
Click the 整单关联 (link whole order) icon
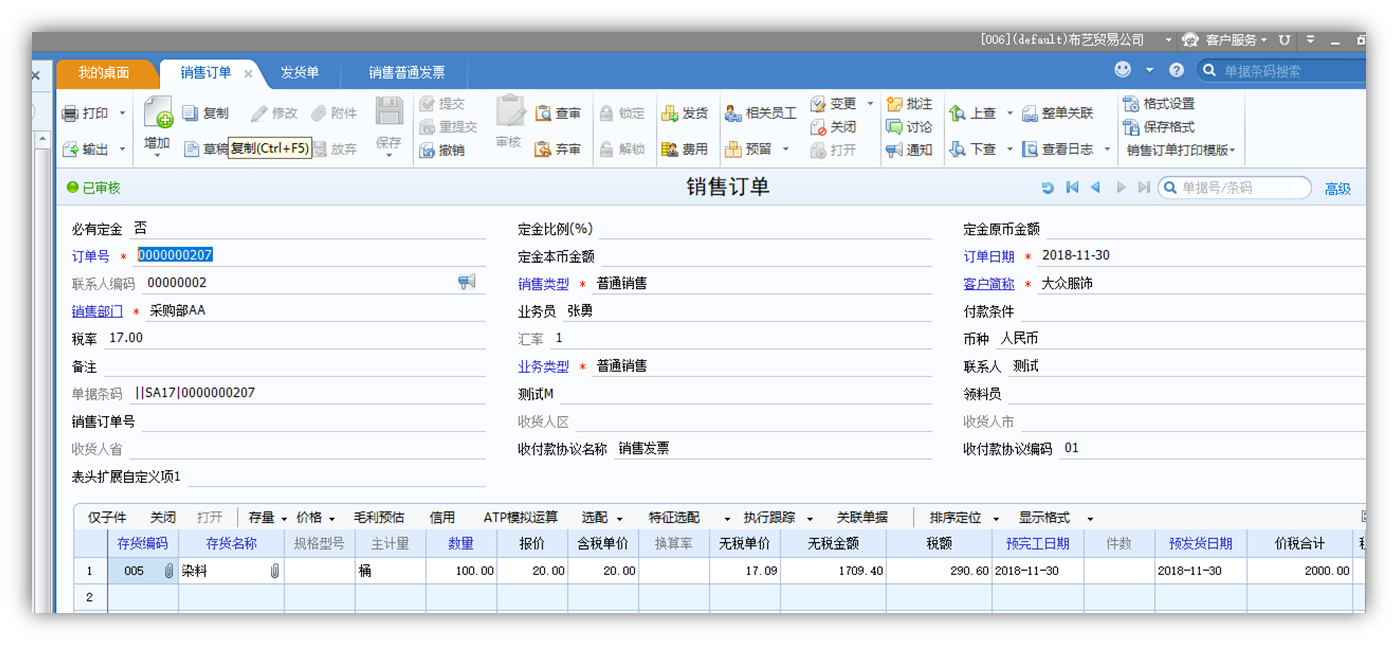pyautogui.click(x=1030, y=113)
